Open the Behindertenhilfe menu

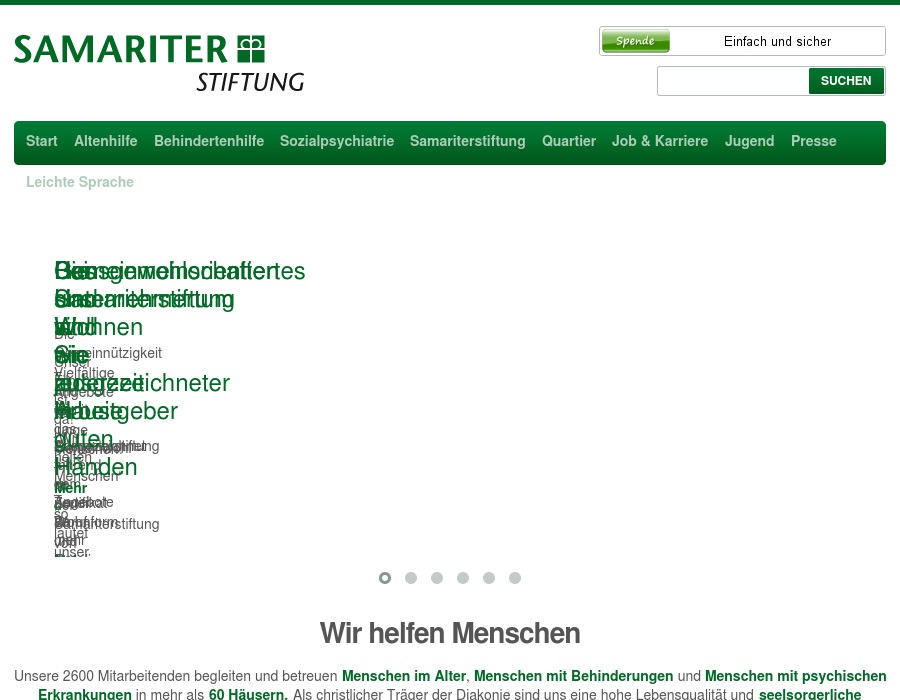click(x=209, y=141)
